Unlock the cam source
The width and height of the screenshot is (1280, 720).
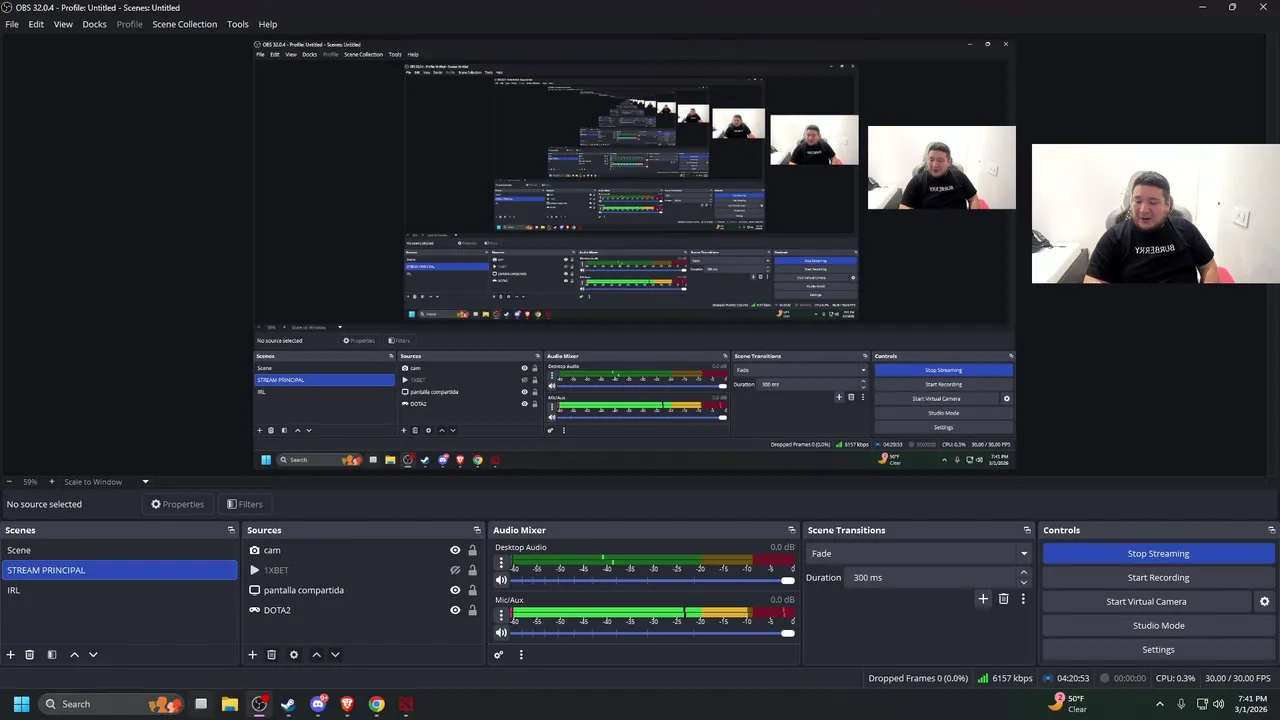coord(472,550)
